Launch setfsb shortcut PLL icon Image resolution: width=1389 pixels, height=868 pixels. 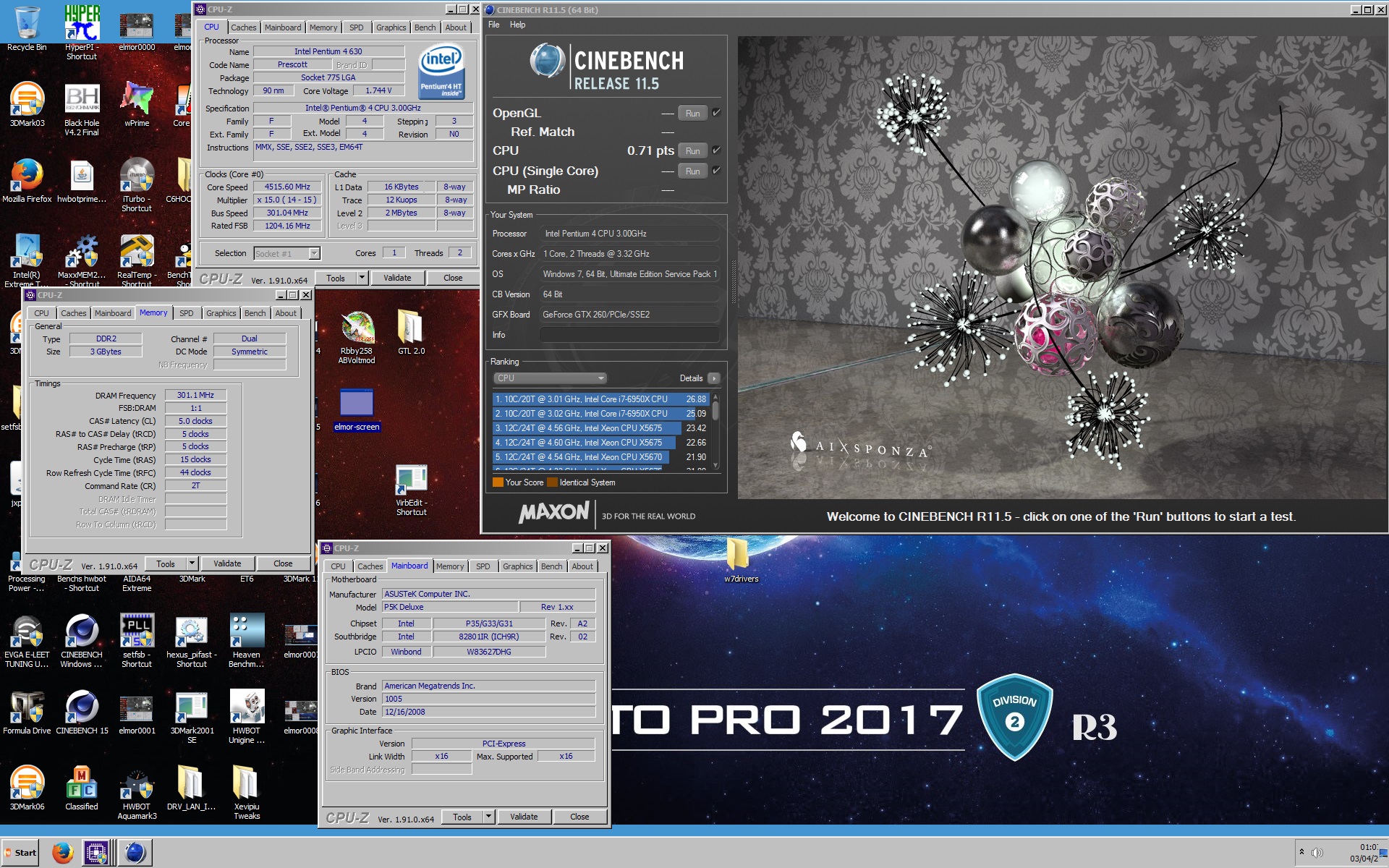point(137,641)
